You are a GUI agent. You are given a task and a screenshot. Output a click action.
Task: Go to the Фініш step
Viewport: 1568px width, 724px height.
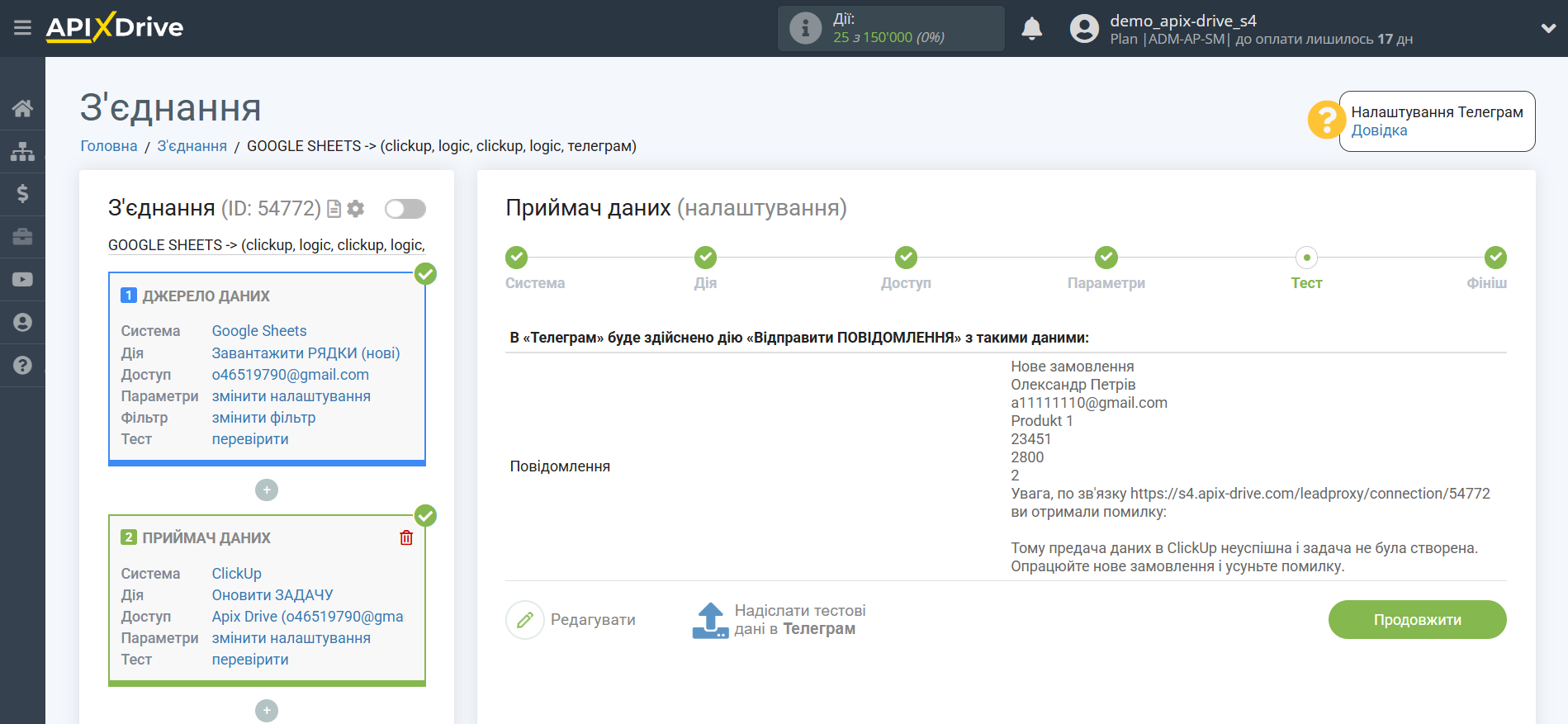click(1495, 258)
